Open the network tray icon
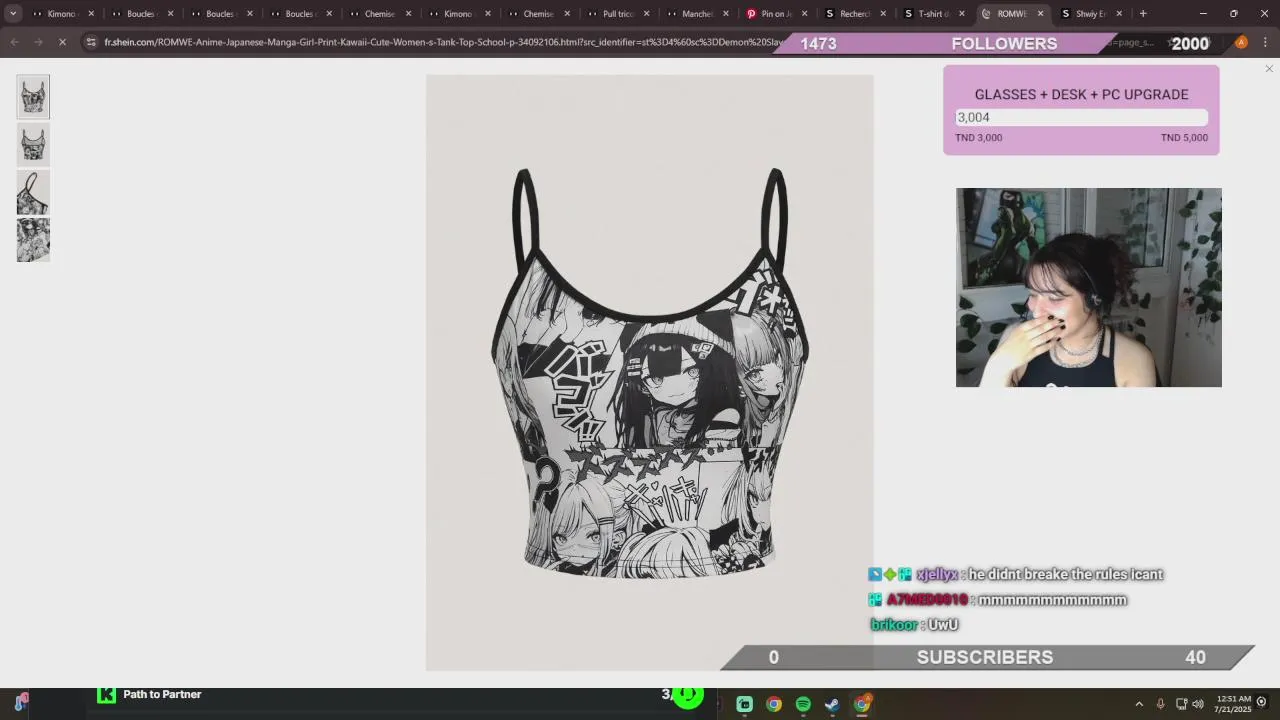The height and width of the screenshot is (720, 1280). (1181, 704)
